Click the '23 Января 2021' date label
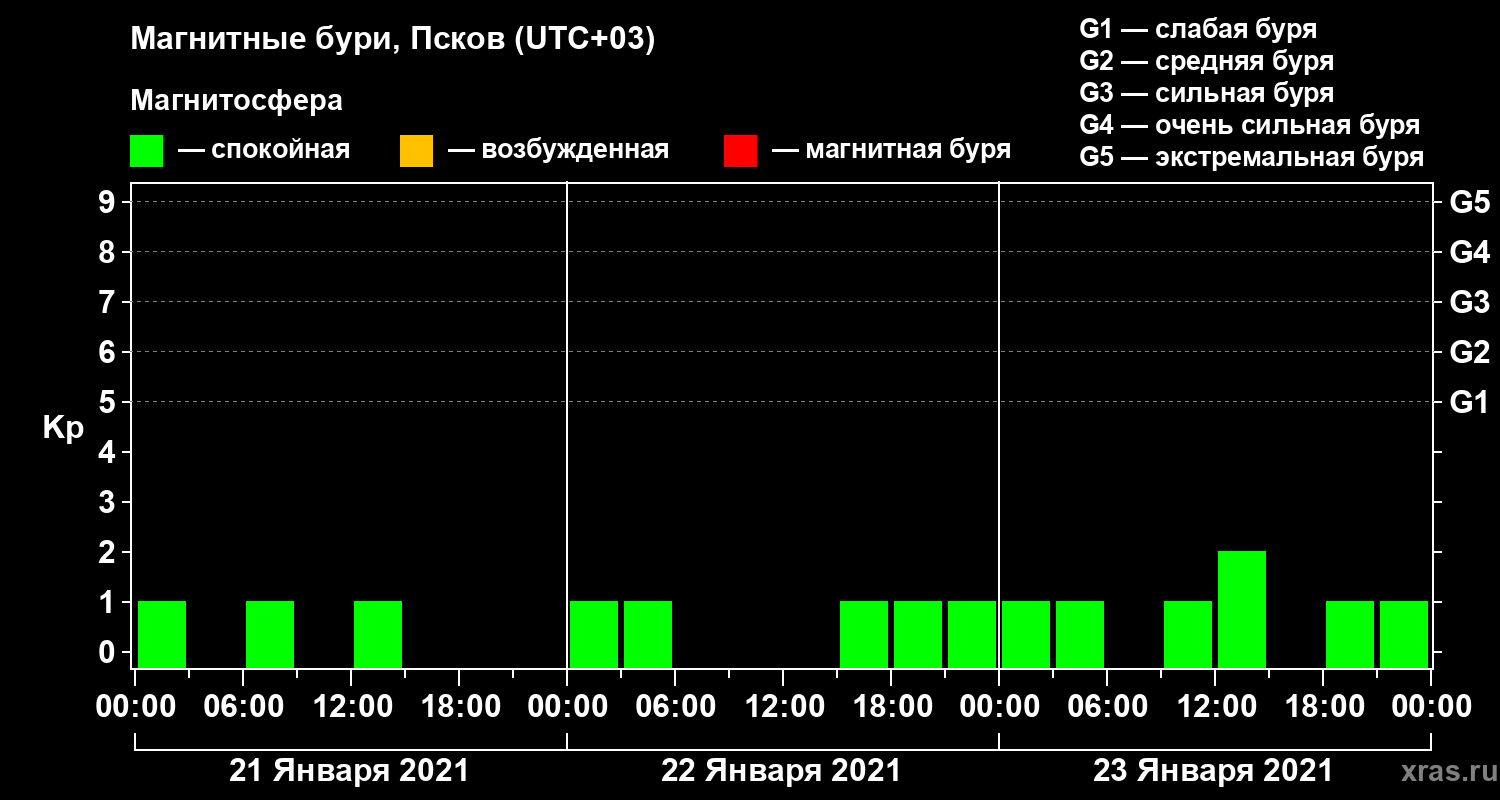This screenshot has width=1500, height=800. (x=1213, y=771)
